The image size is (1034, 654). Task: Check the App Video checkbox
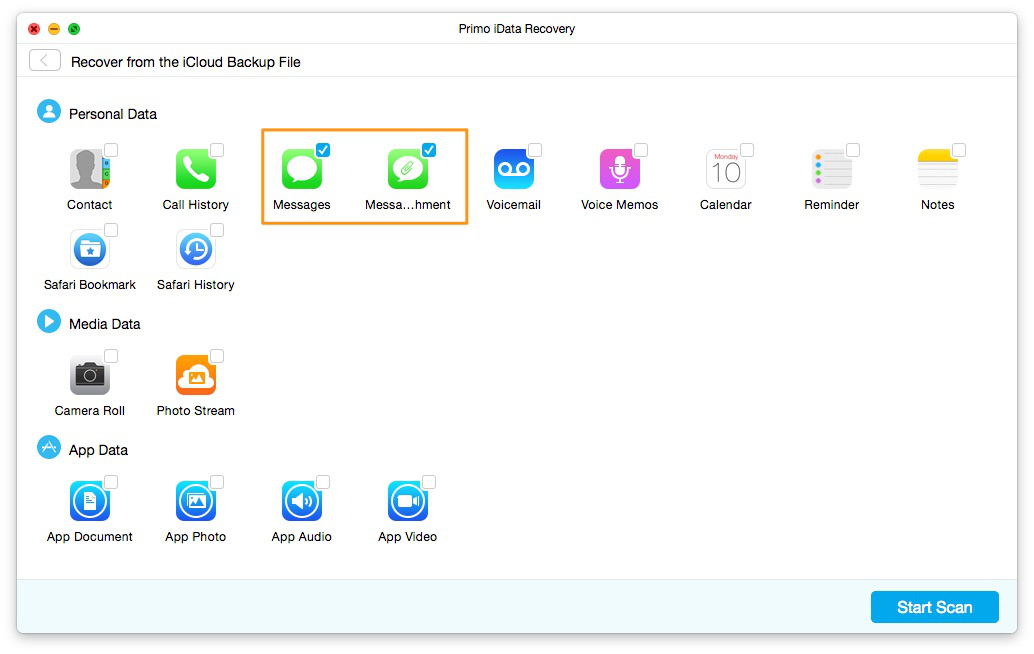coord(429,482)
